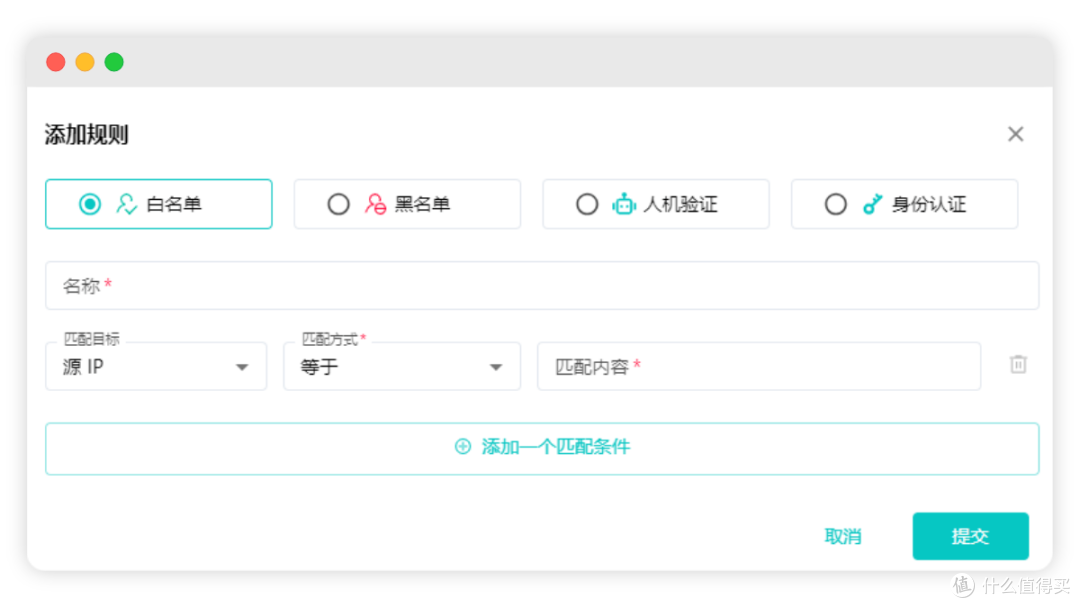Screen dimensions: 1080x608
Task: Click the green macOS zoom button
Action: pos(114,62)
